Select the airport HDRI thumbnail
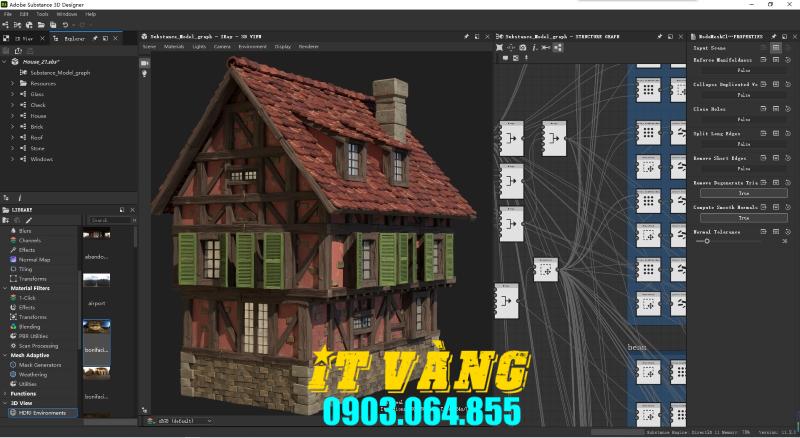This screenshot has width=800, height=438. coord(96,280)
